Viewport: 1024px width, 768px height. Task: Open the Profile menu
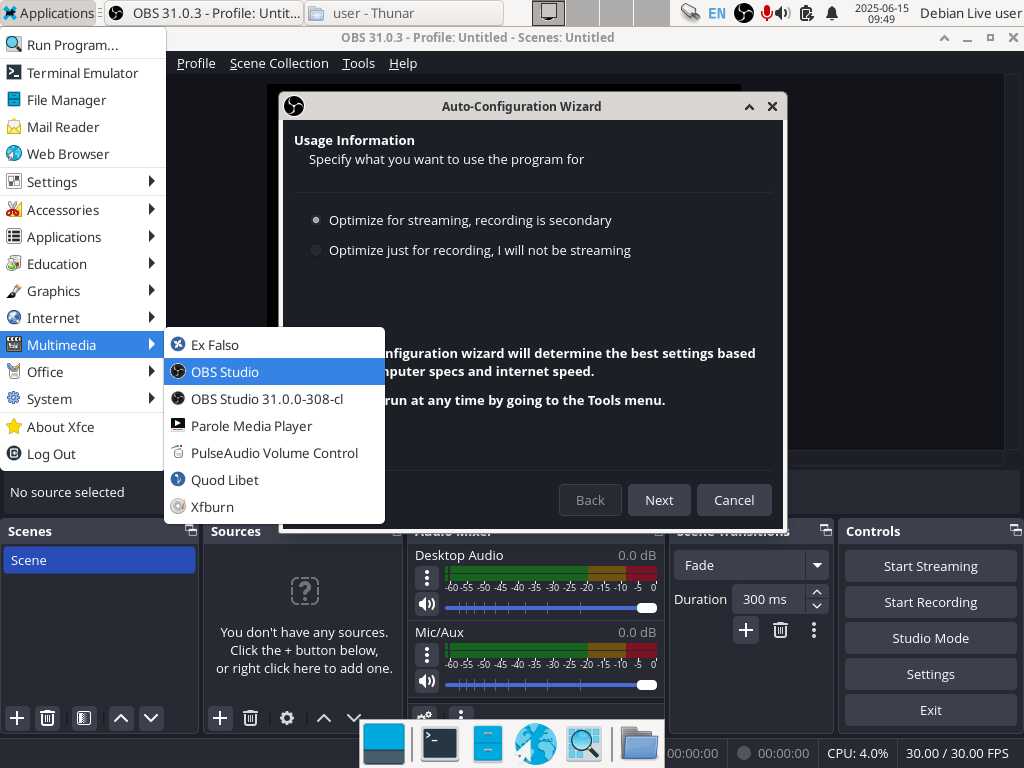pyautogui.click(x=196, y=63)
